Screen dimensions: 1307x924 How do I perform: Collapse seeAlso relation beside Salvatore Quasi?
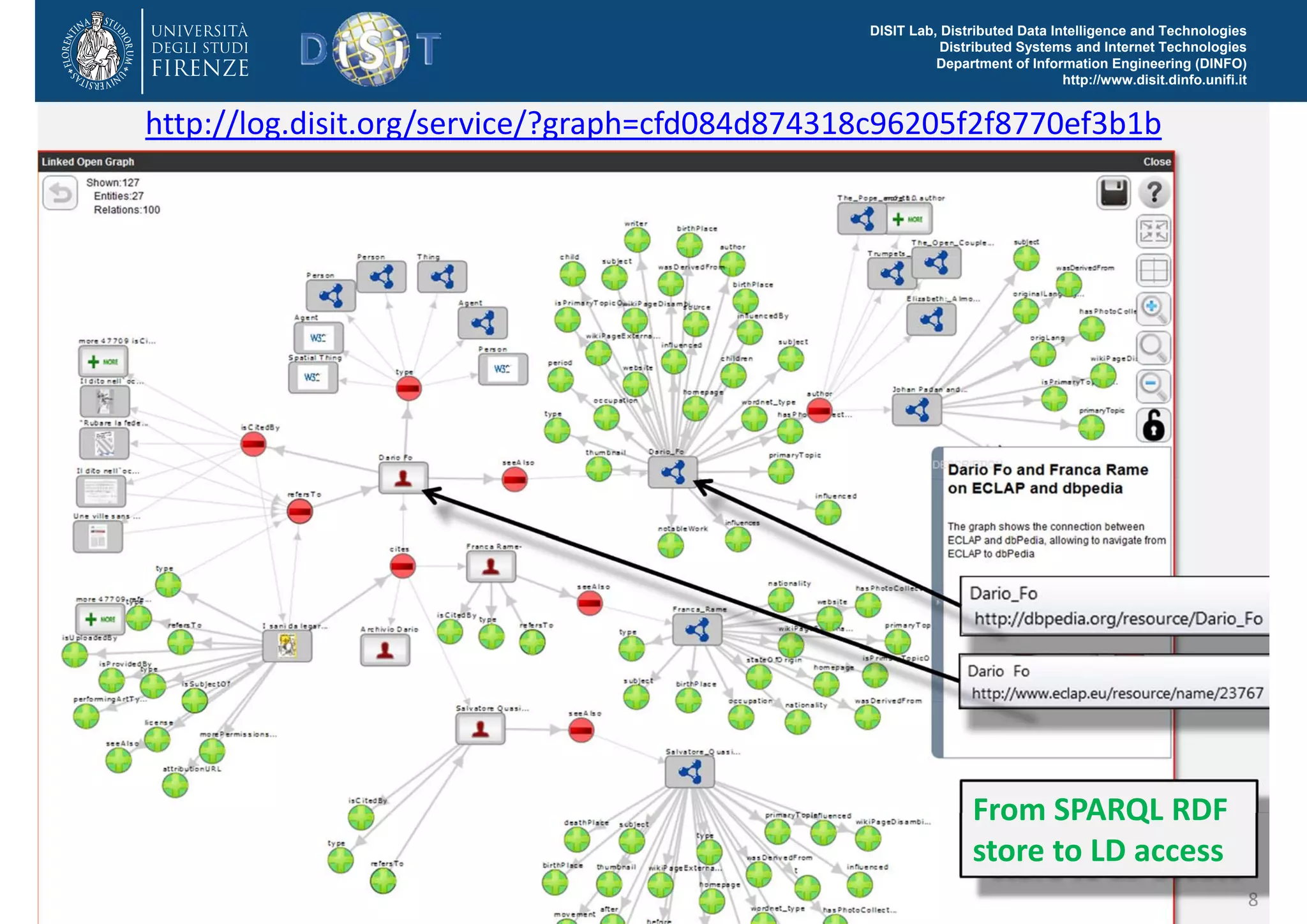(x=581, y=730)
